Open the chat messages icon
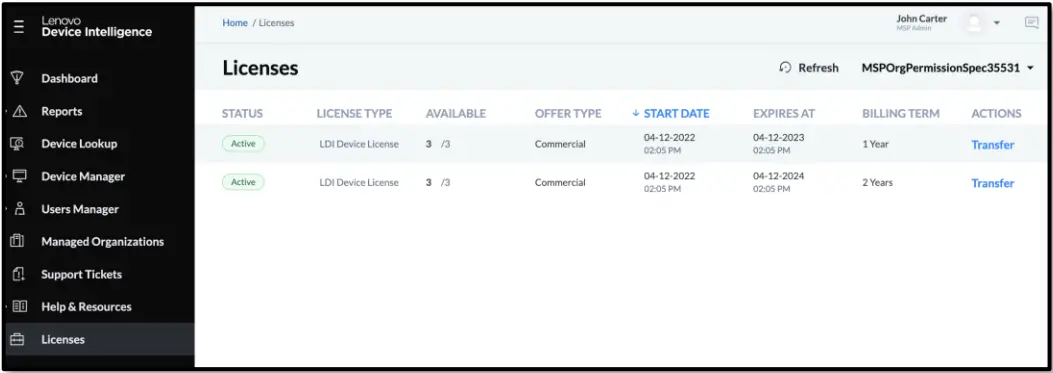This screenshot has height=373, width=1053. (1032, 23)
